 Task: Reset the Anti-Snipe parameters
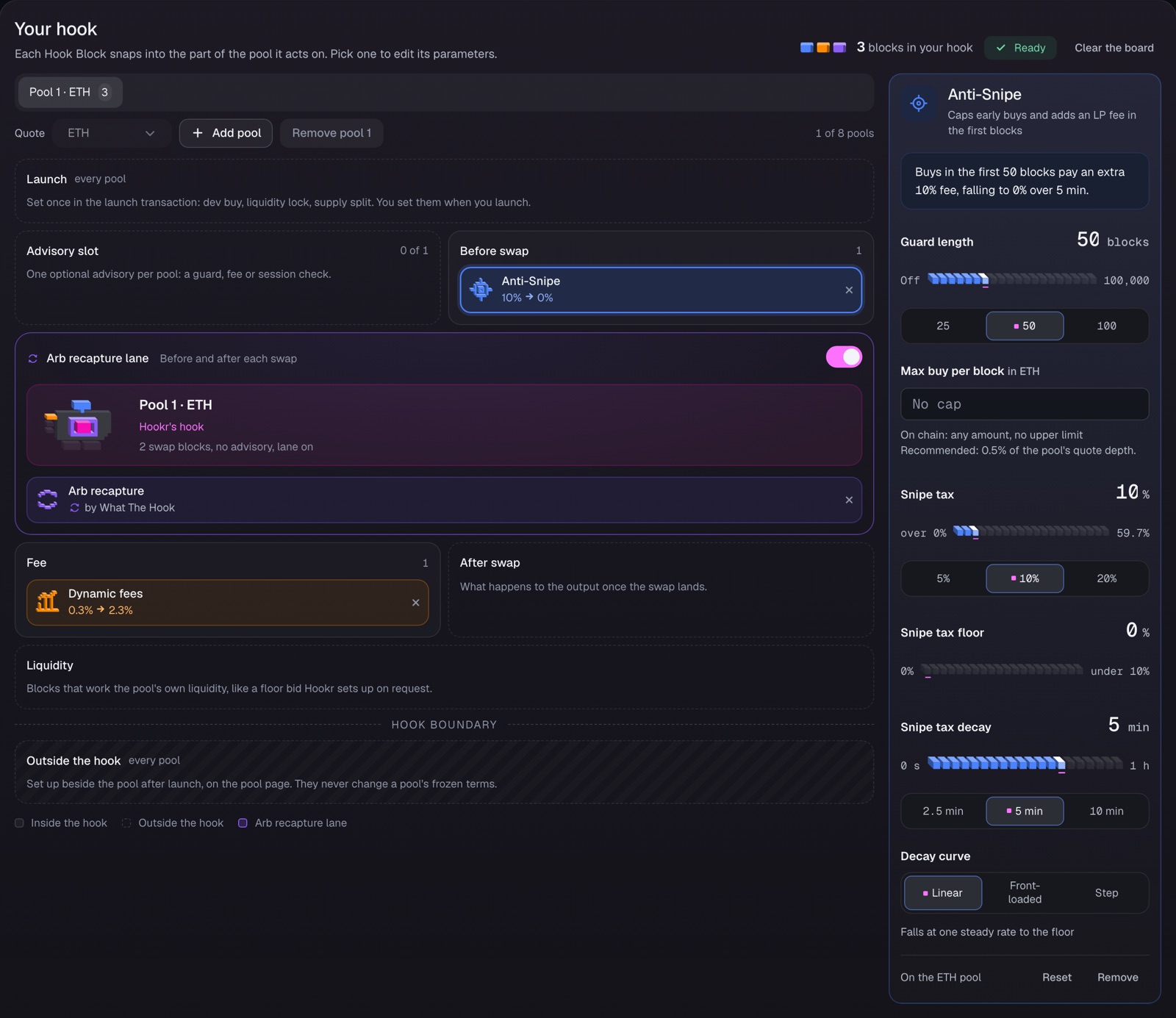[1057, 978]
